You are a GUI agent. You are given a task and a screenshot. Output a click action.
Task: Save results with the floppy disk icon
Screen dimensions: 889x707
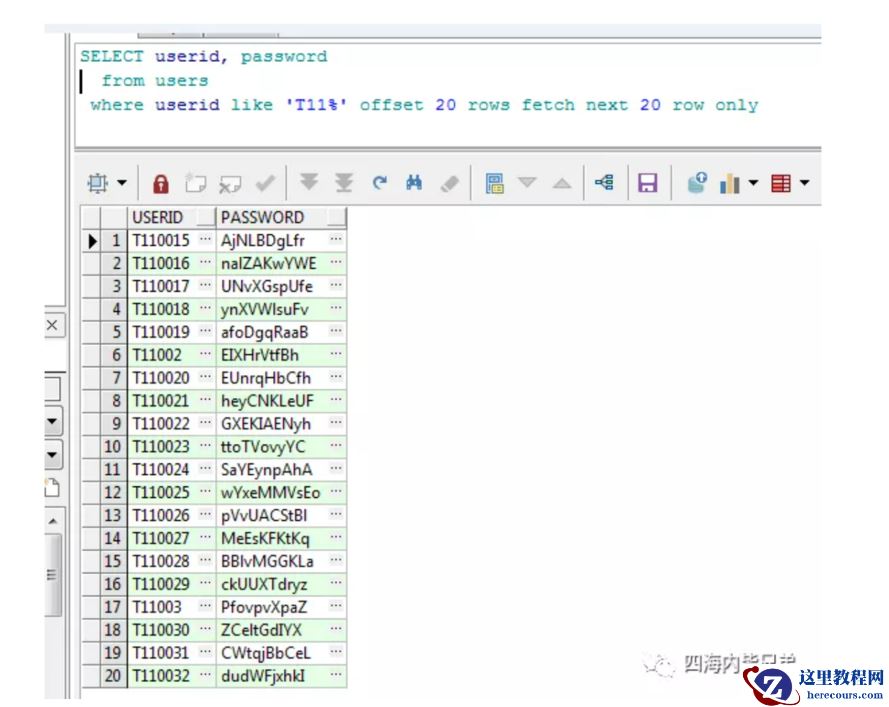(647, 183)
